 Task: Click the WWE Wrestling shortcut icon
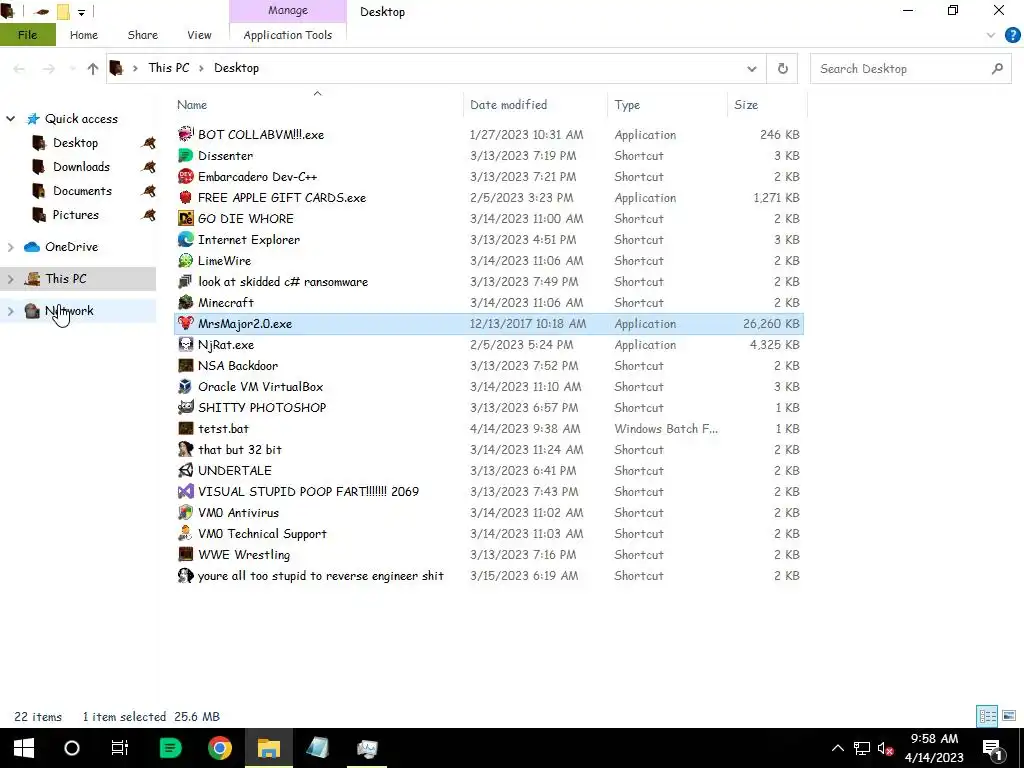click(185, 554)
